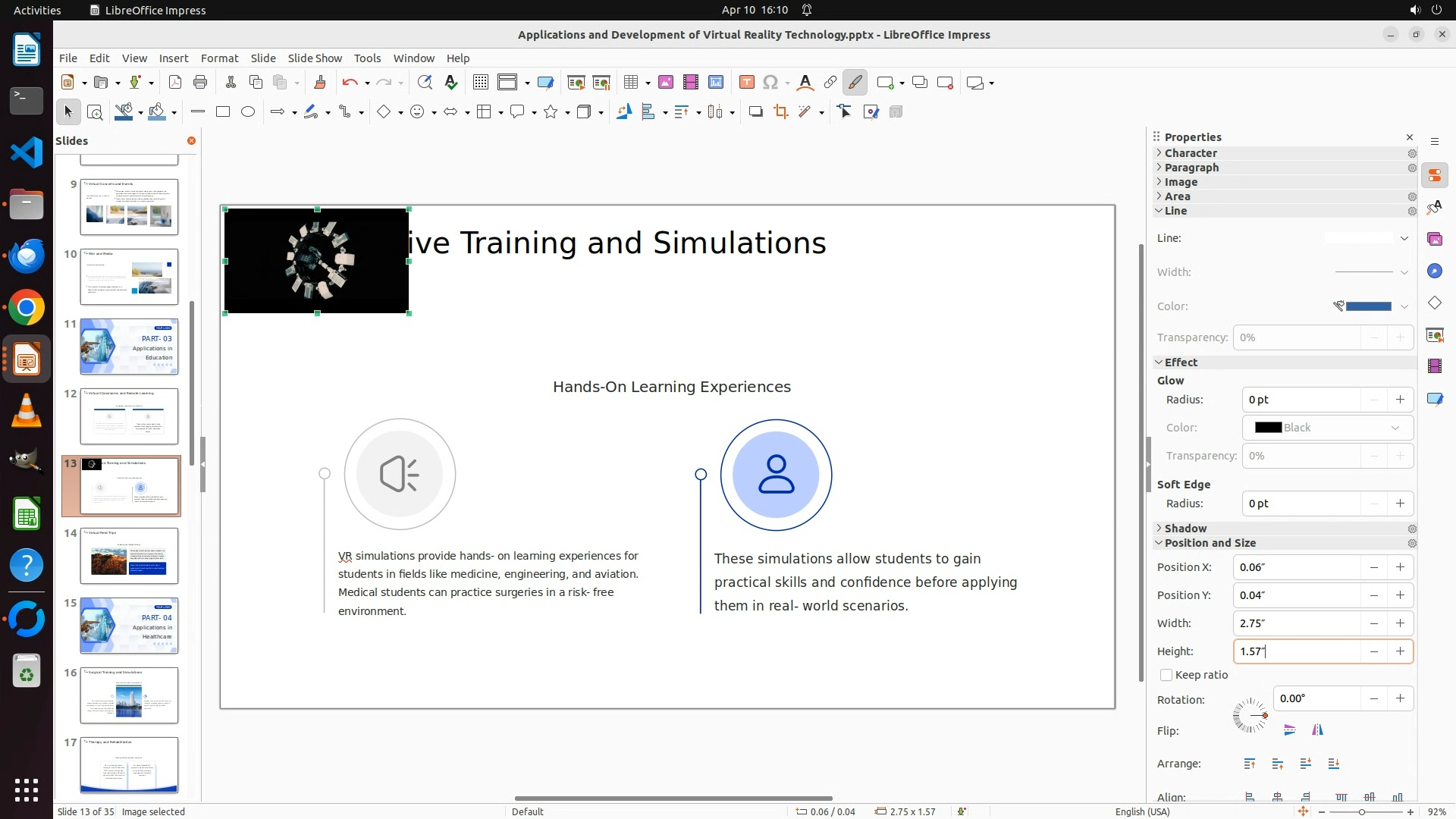Open the Format menu
1456x819 pixels.
[x=219, y=58]
